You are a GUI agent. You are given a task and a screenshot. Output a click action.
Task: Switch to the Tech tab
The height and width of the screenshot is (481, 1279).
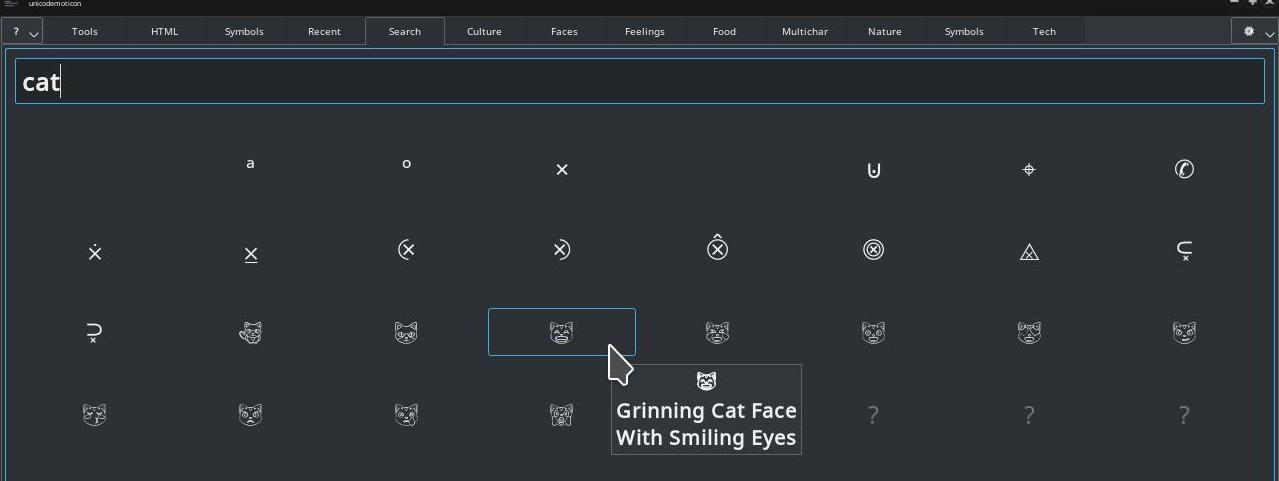[1044, 31]
